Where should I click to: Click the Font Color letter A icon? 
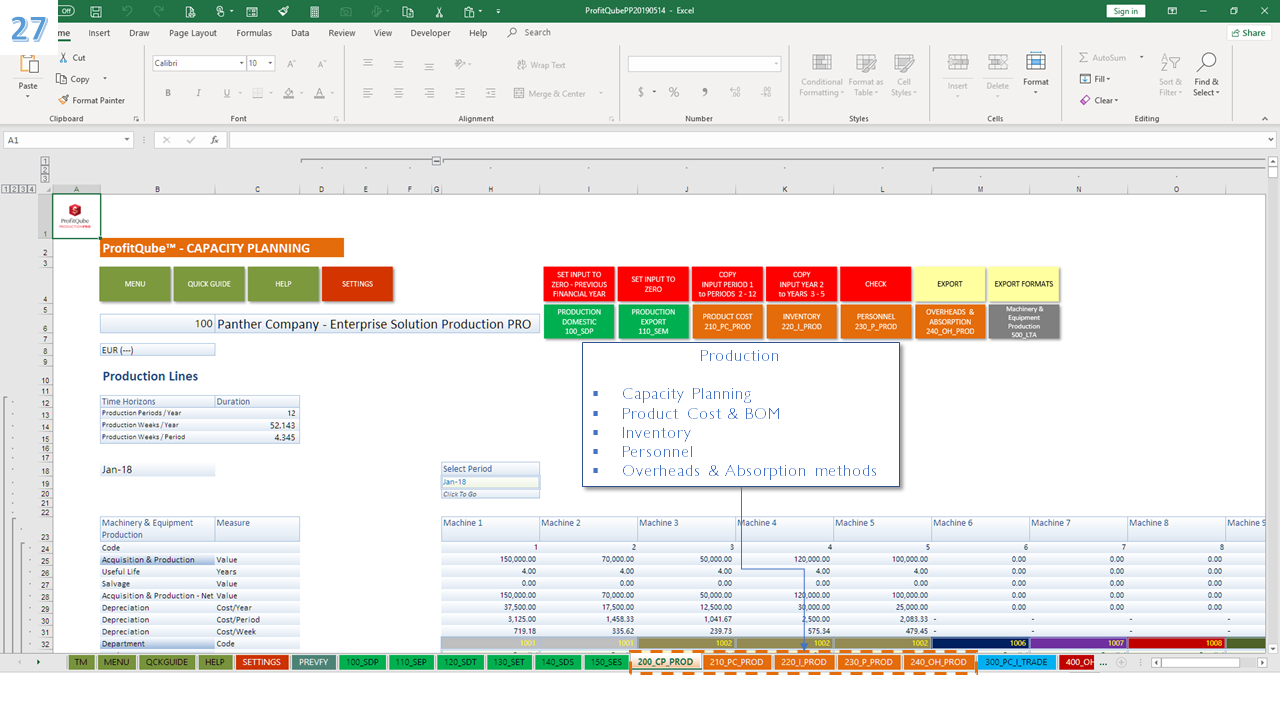(319, 93)
